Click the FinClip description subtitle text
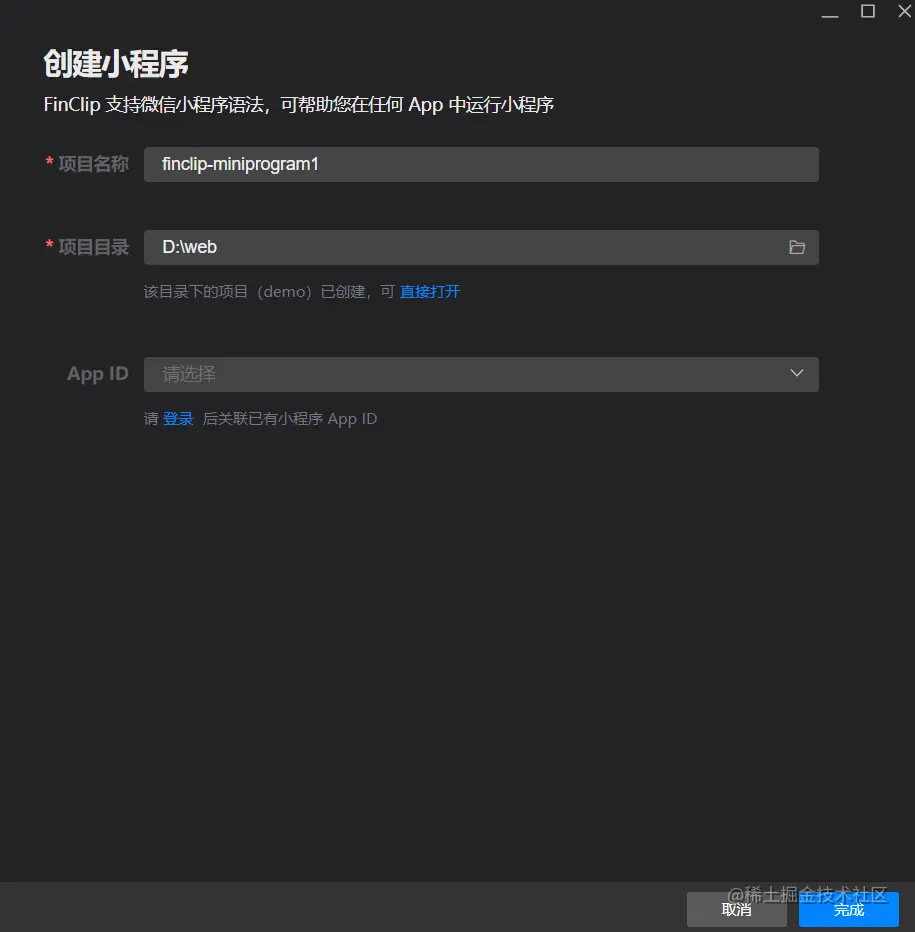Viewport: 915px width, 932px height. [297, 104]
